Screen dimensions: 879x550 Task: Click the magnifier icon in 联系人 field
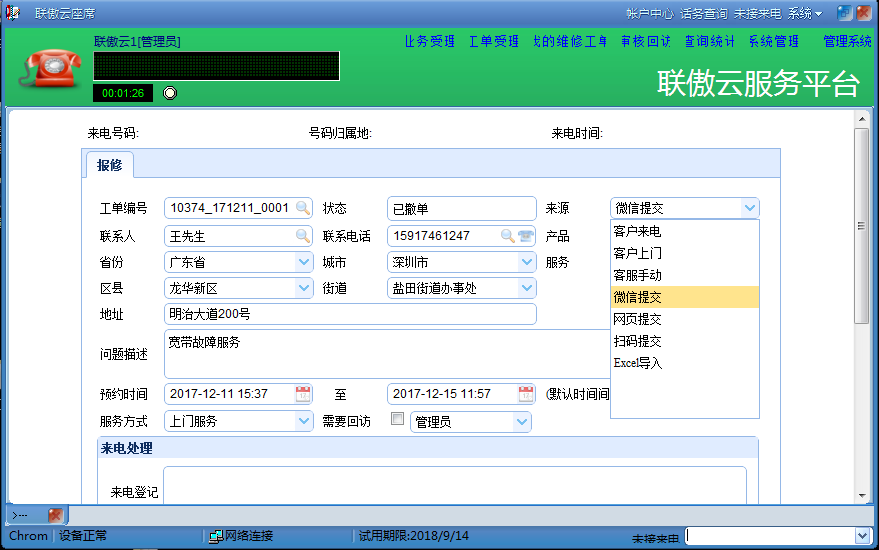click(x=302, y=236)
